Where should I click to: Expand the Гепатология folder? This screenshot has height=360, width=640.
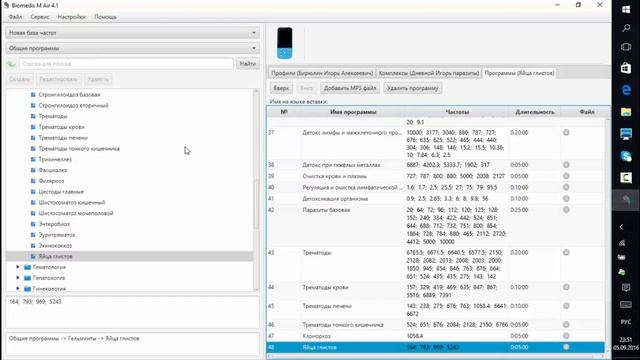[18, 278]
